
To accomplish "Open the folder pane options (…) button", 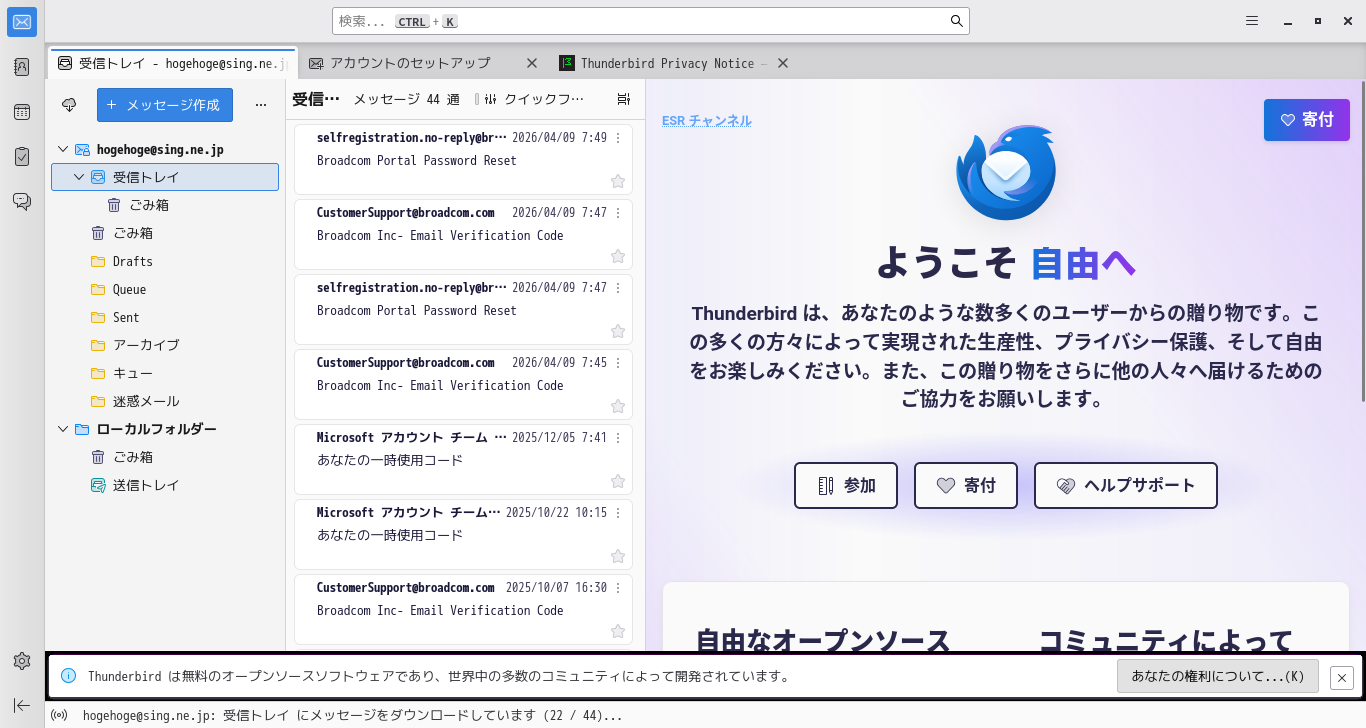I will click(261, 105).
